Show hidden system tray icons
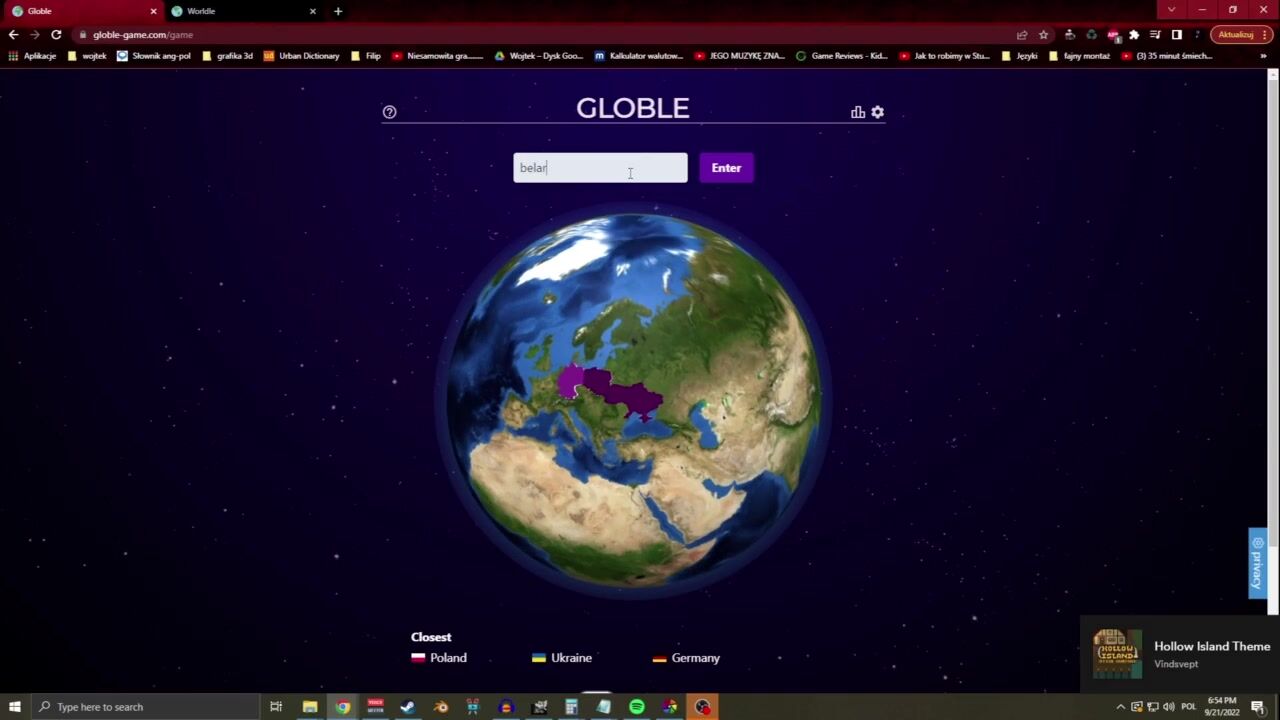1280x720 pixels. (x=1120, y=707)
